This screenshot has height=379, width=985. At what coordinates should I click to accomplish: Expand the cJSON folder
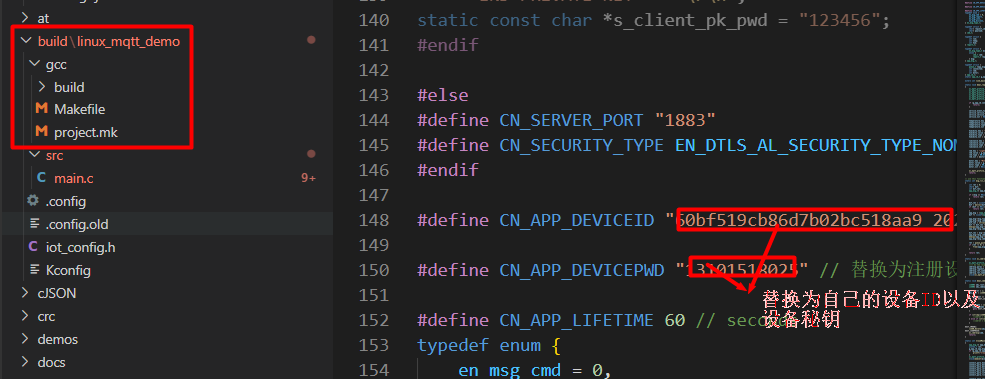pos(57,294)
